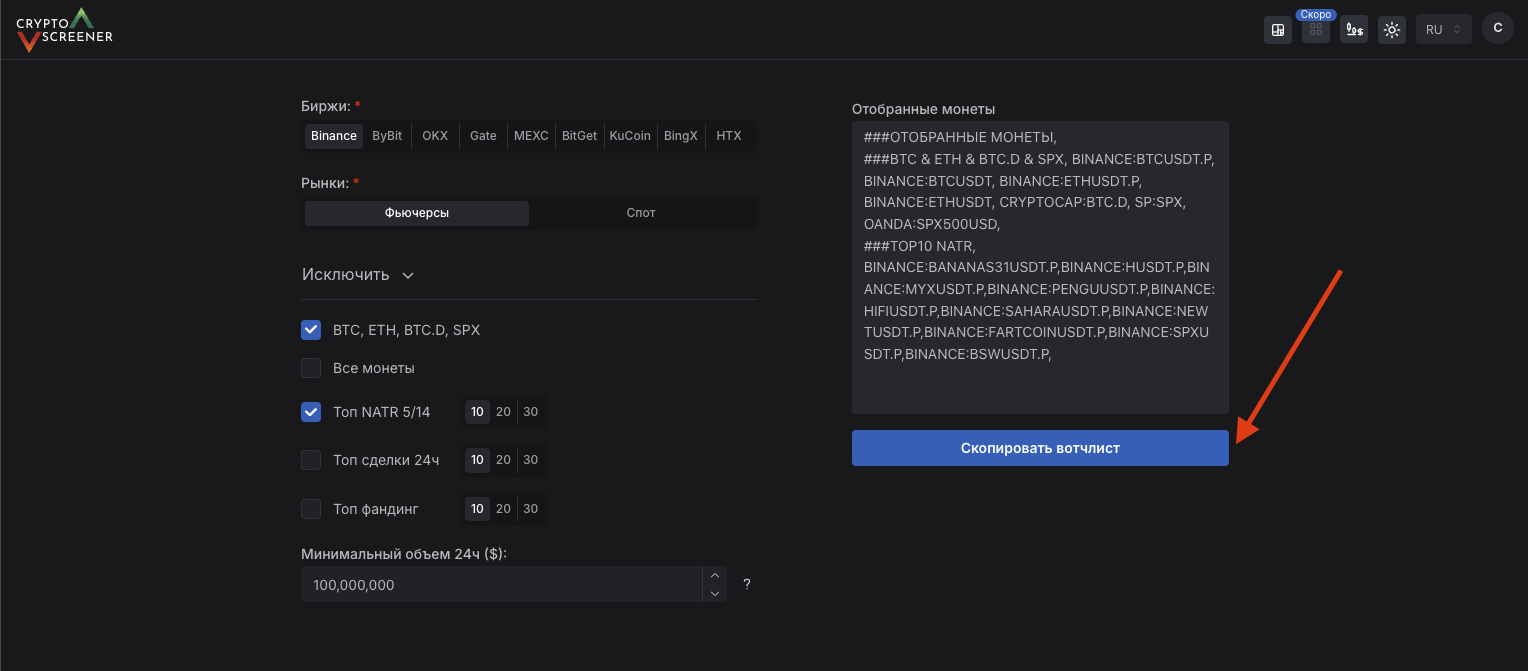Enable the Все монеты checkbox
The height and width of the screenshot is (671, 1528).
tap(311, 368)
